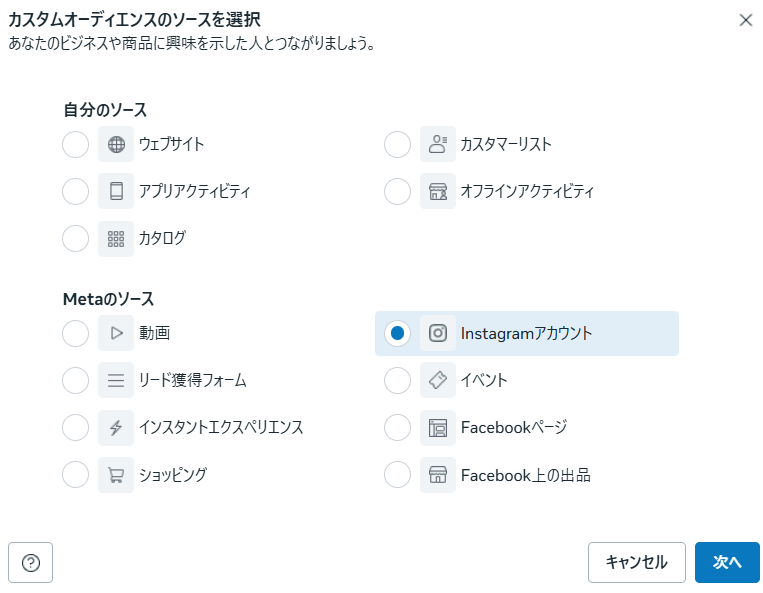763x593 pixels.
Task: Click the shopping cart icon for ショッピング
Action: (x=116, y=475)
